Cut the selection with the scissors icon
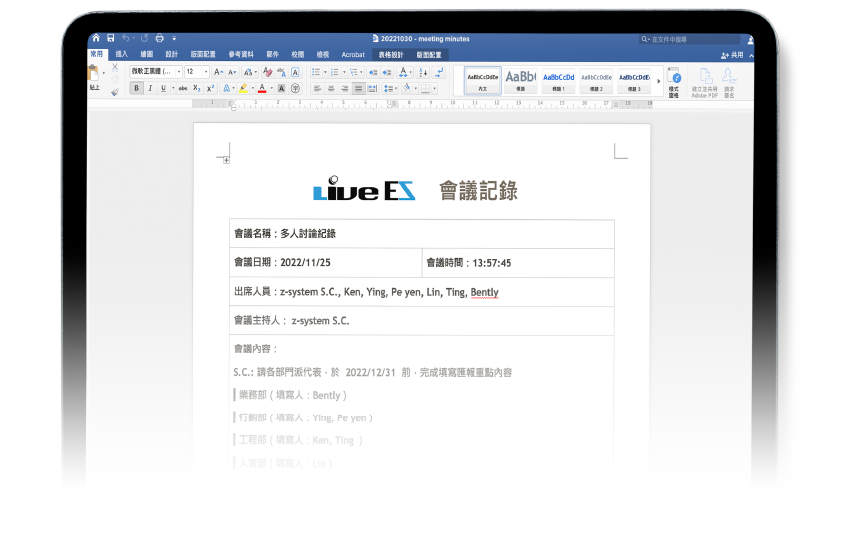842x555 pixels. coord(114,67)
